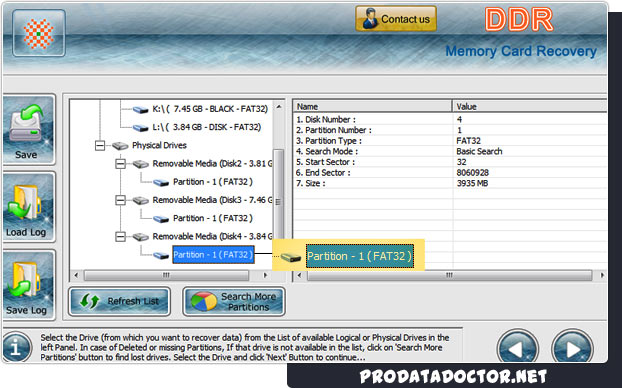This screenshot has height=388, width=622.
Task: Select Removable Media Disk3 entry
Action: pos(212,200)
